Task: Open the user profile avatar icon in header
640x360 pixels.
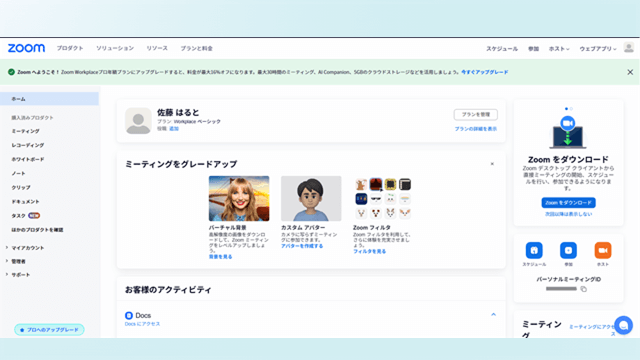Action: (629, 48)
